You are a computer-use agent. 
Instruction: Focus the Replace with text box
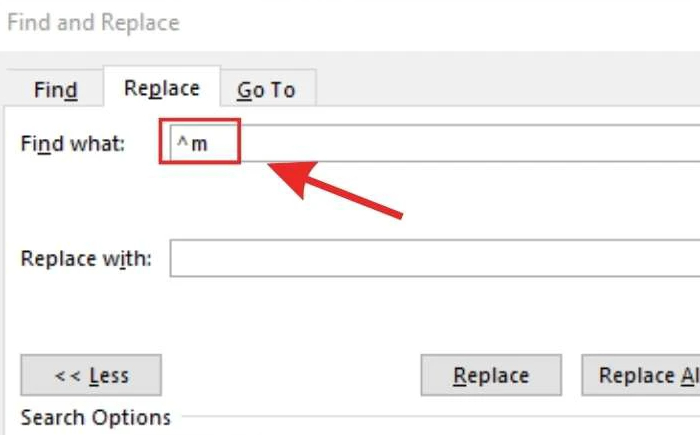pyautogui.click(x=435, y=258)
